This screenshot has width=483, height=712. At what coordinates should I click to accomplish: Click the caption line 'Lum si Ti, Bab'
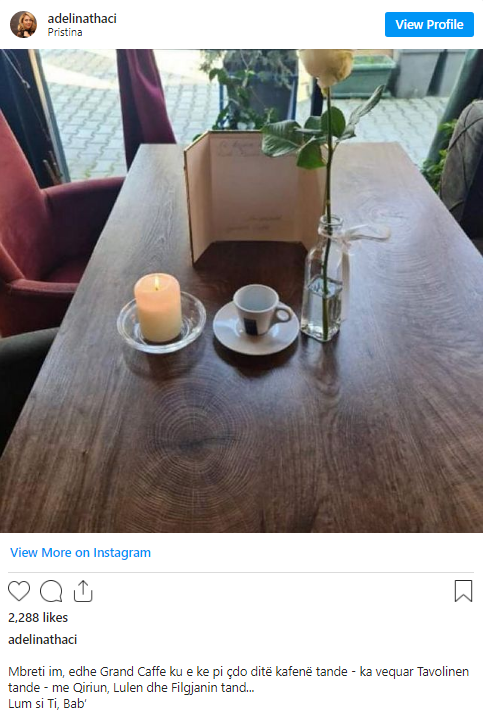(48, 703)
